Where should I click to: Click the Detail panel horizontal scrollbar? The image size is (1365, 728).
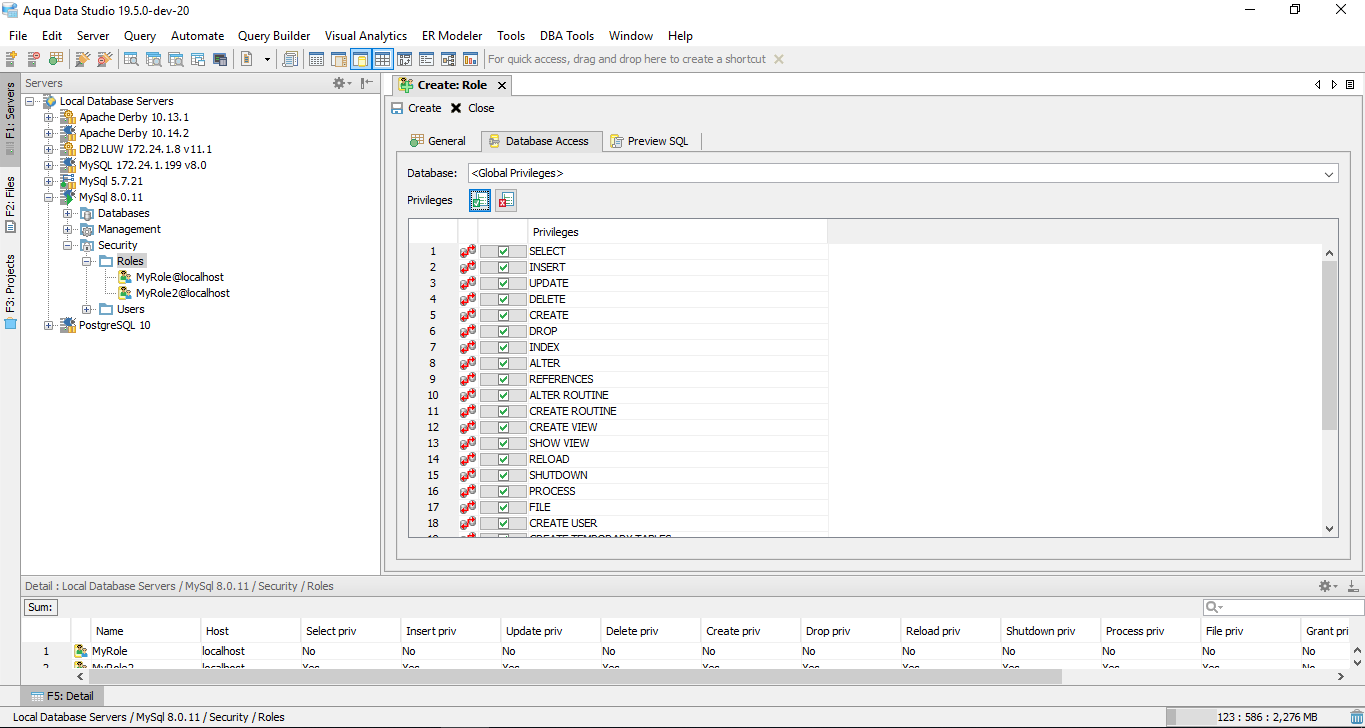tap(575, 677)
